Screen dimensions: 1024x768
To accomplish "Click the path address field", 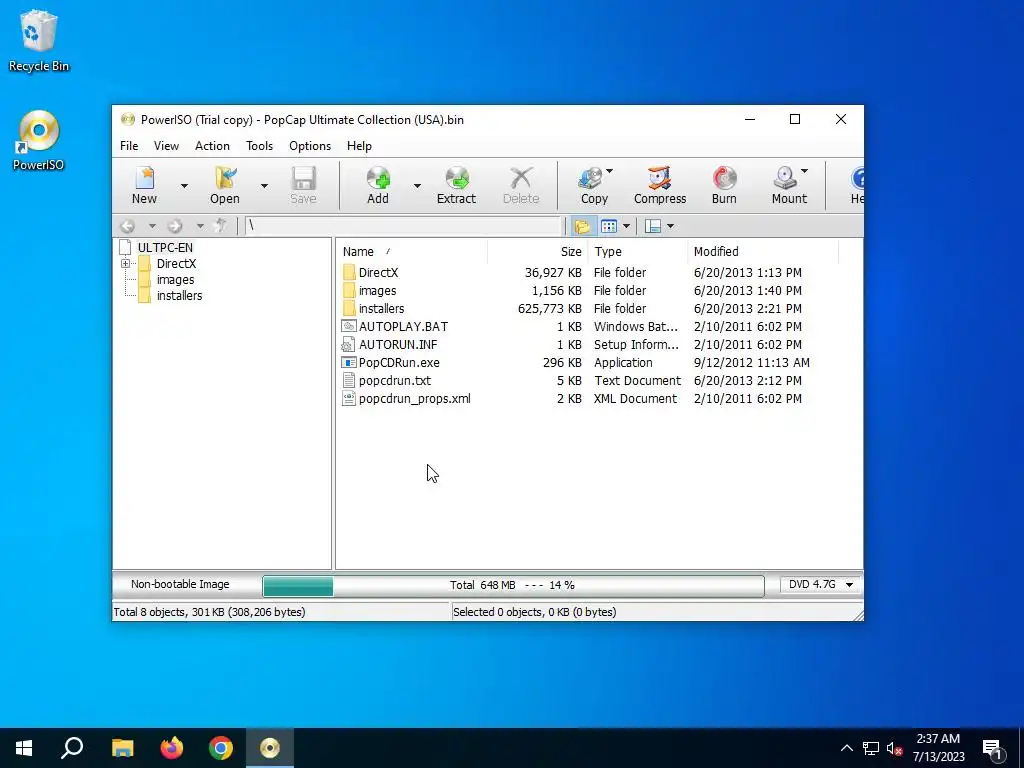I will point(403,226).
